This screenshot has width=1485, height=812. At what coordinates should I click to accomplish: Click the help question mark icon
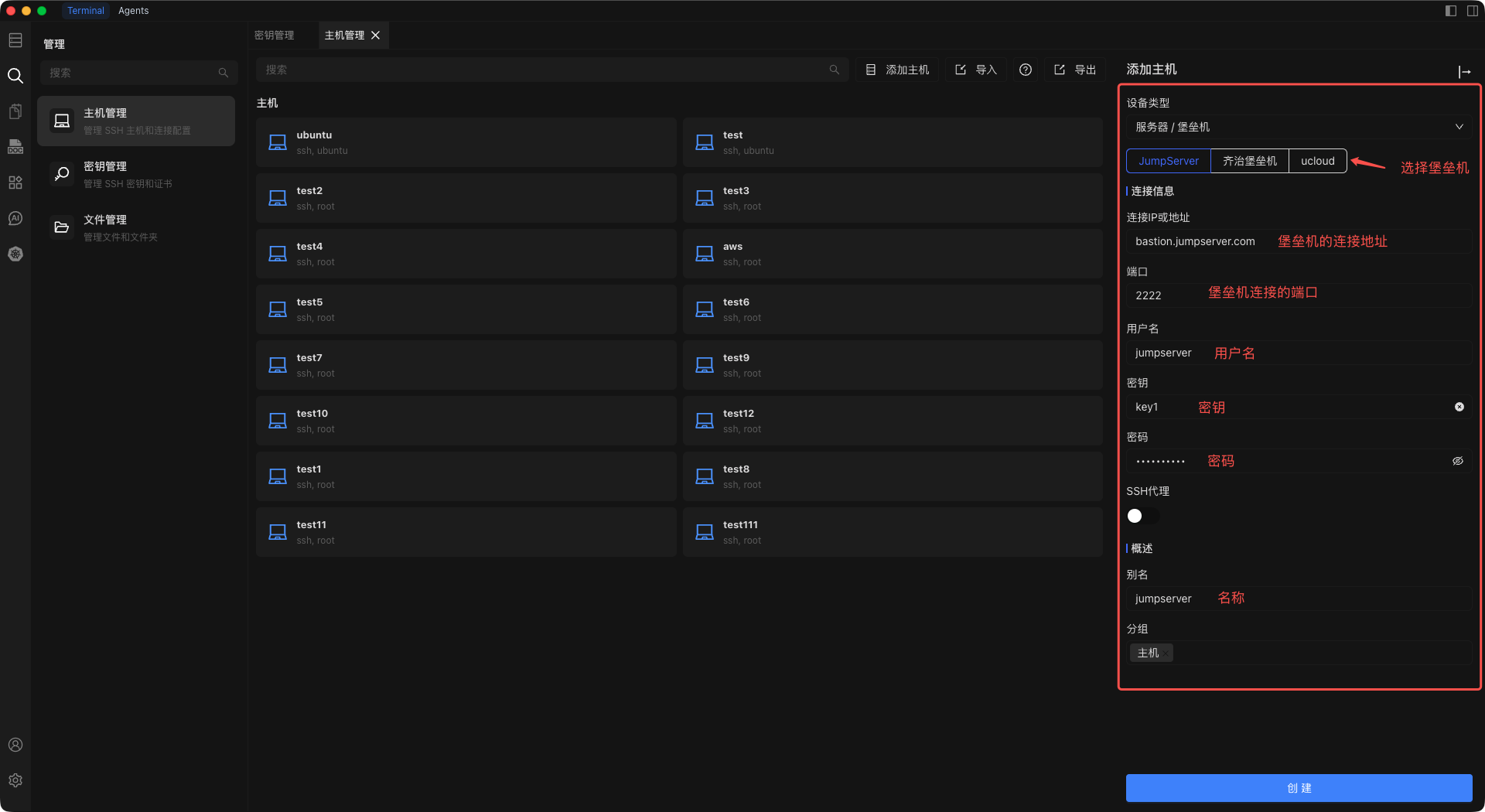[x=1026, y=70]
